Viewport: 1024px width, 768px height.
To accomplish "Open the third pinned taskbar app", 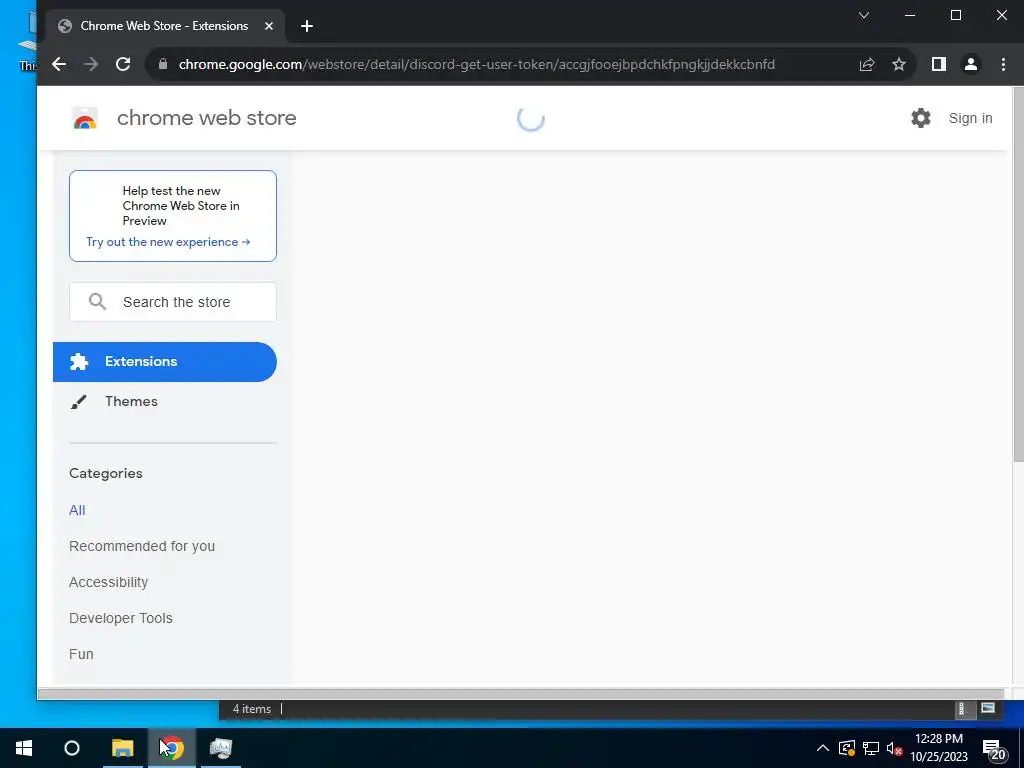I will [221, 748].
